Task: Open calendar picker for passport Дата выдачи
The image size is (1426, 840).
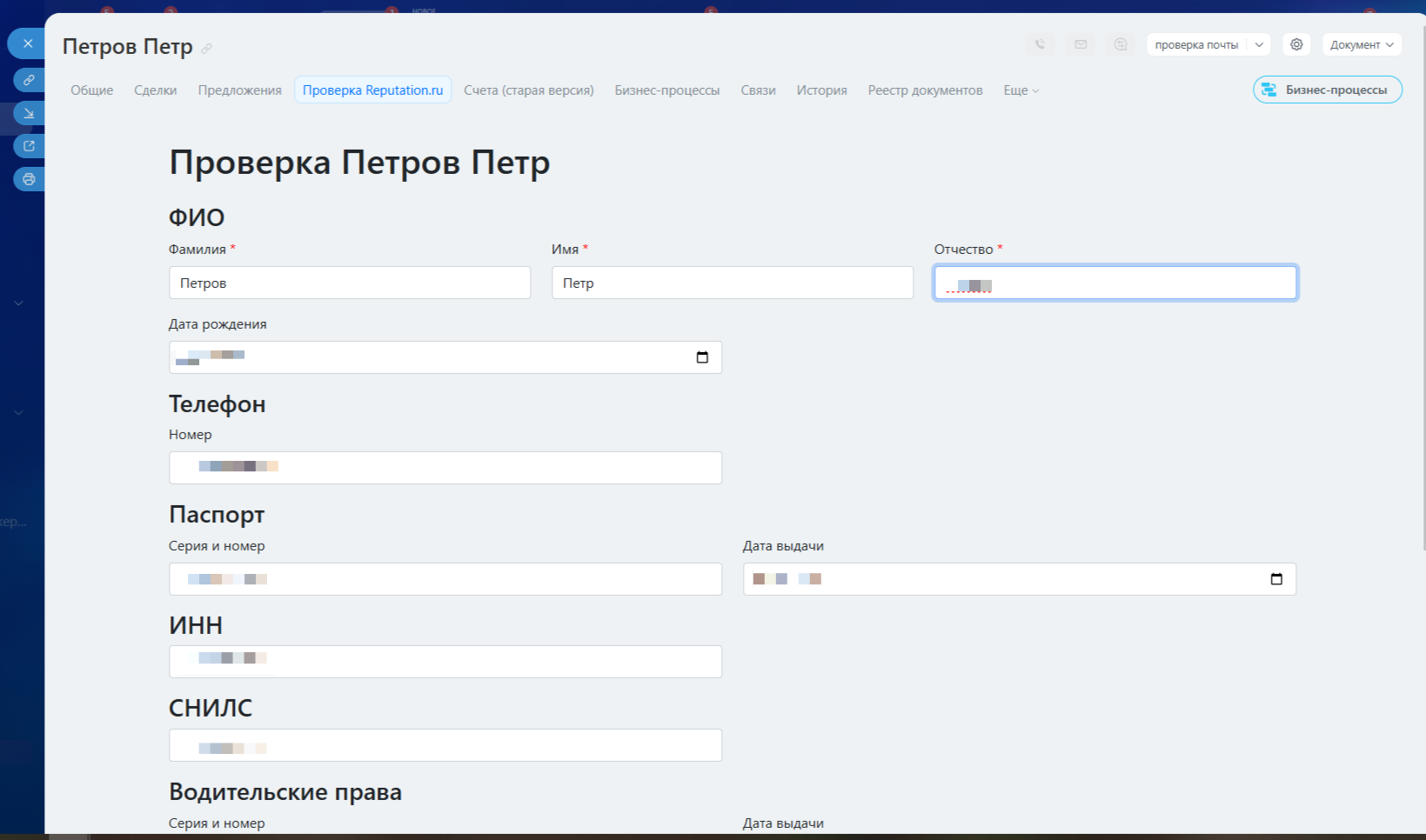Action: [x=1276, y=579]
